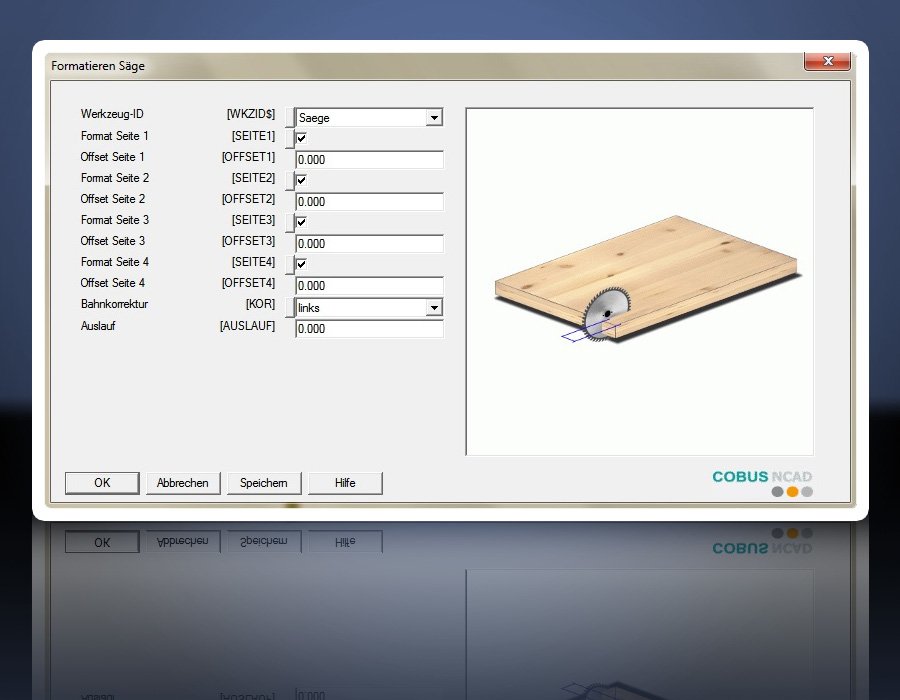Click the [KOR] variable label

(261, 304)
